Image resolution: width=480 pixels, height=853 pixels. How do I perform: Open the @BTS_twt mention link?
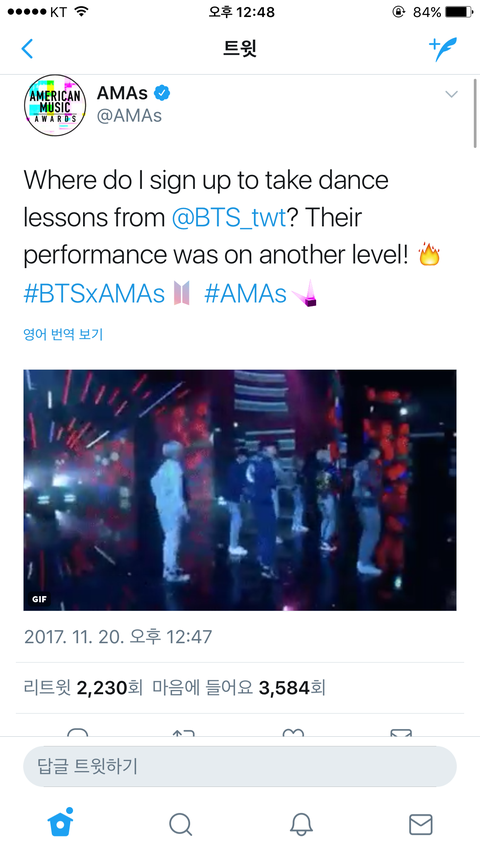pyautogui.click(x=229, y=218)
